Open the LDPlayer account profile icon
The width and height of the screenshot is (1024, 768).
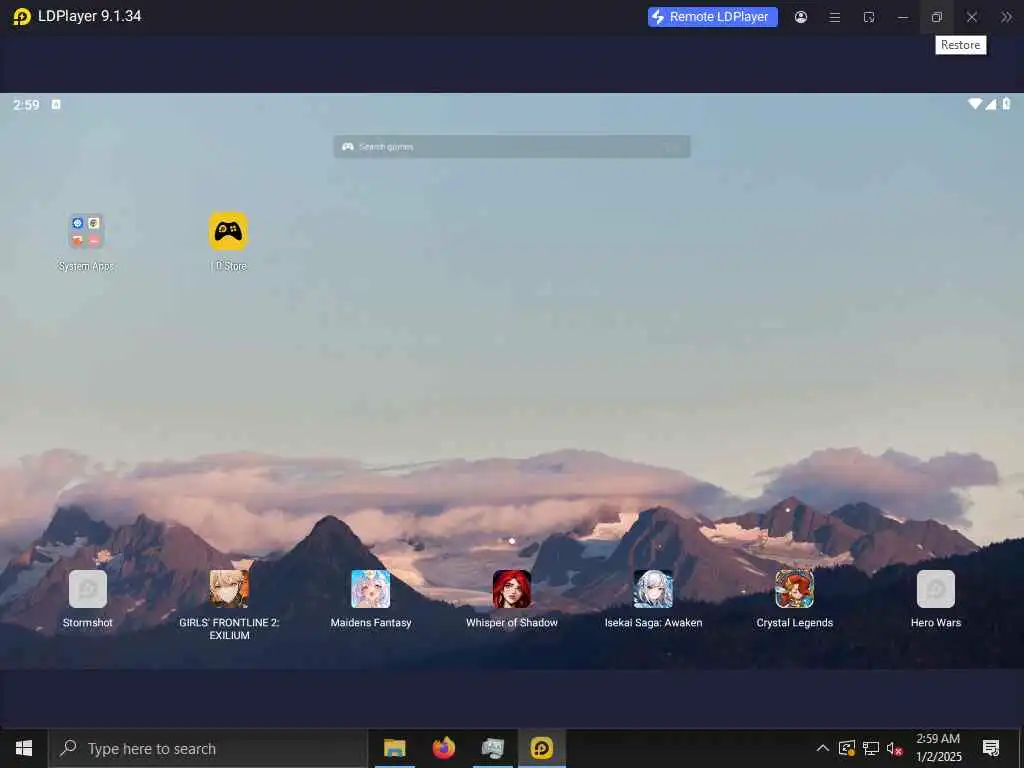click(801, 17)
